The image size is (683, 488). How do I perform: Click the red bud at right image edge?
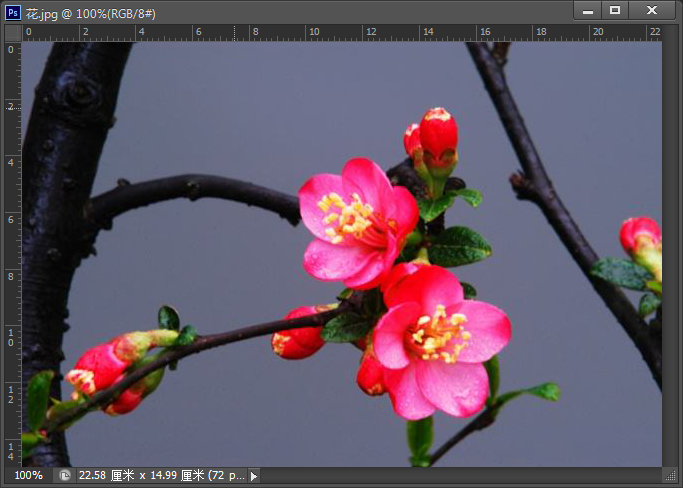[639, 236]
